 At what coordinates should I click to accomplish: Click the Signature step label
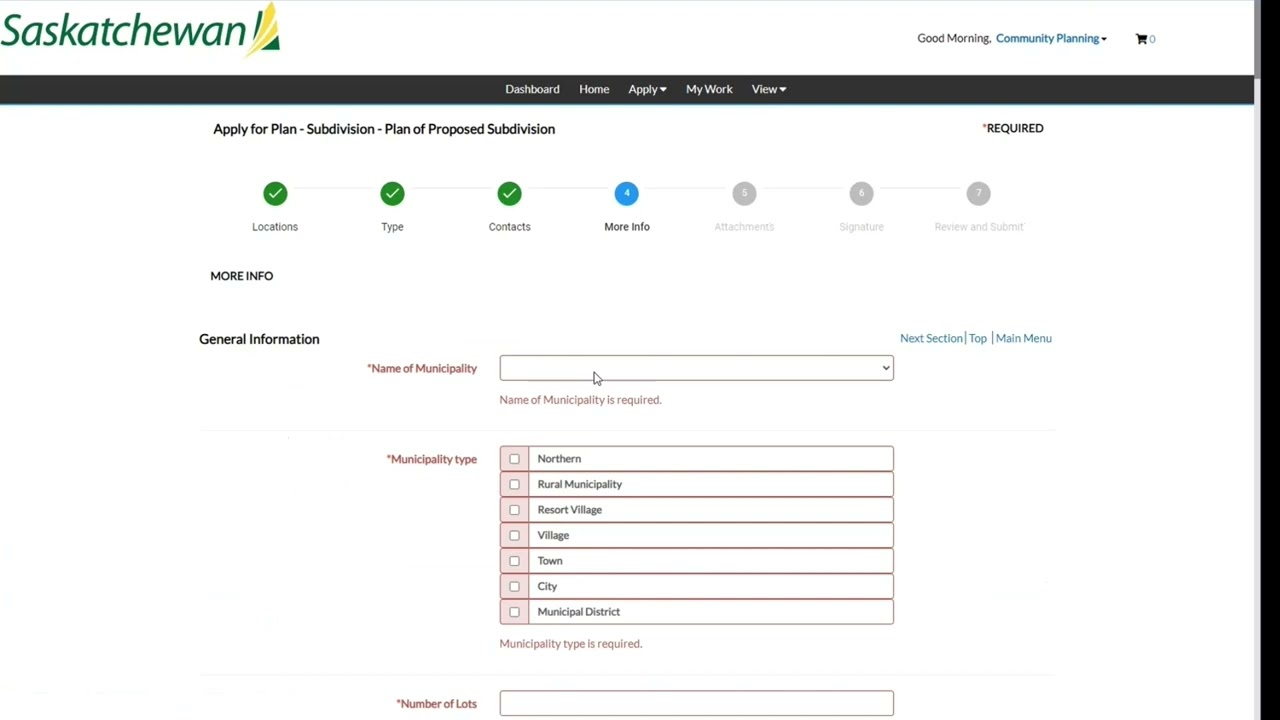861,227
